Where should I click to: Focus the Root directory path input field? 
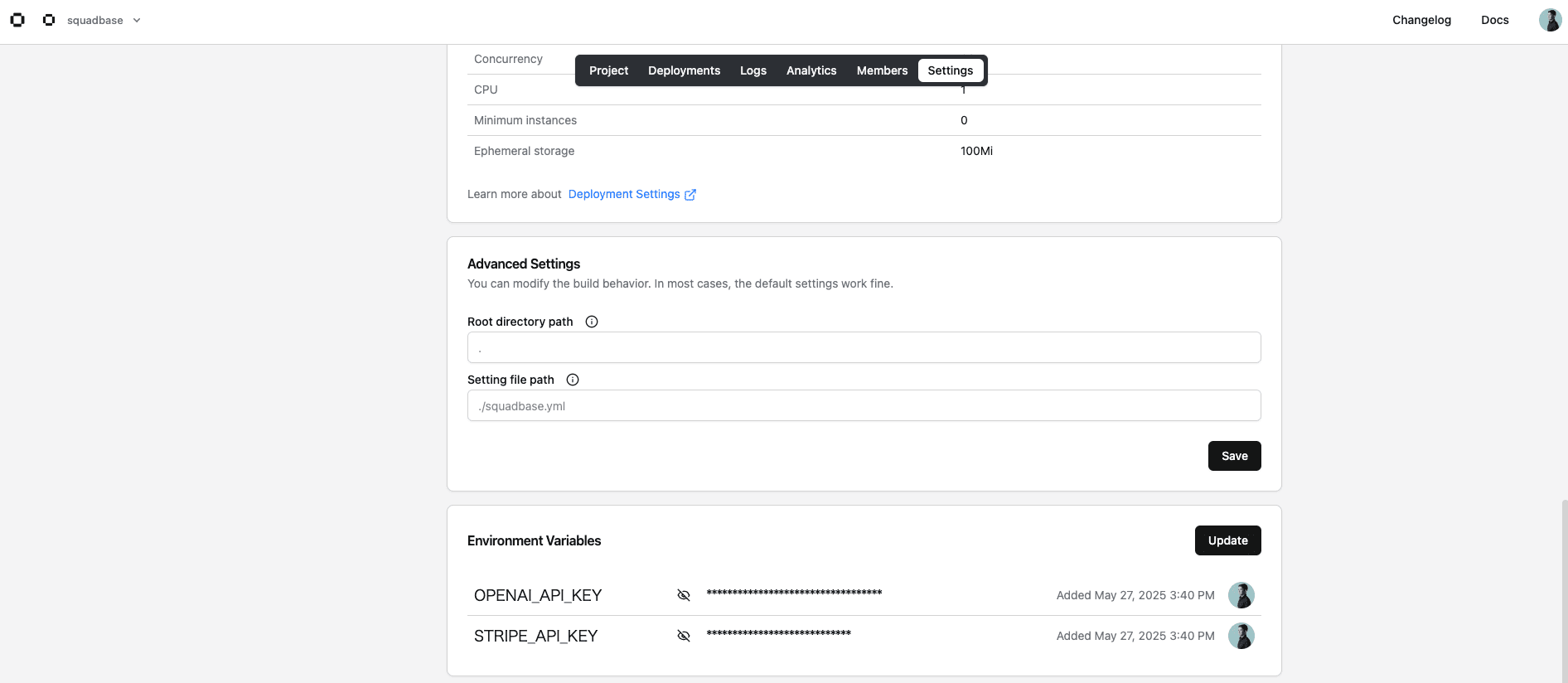point(864,347)
